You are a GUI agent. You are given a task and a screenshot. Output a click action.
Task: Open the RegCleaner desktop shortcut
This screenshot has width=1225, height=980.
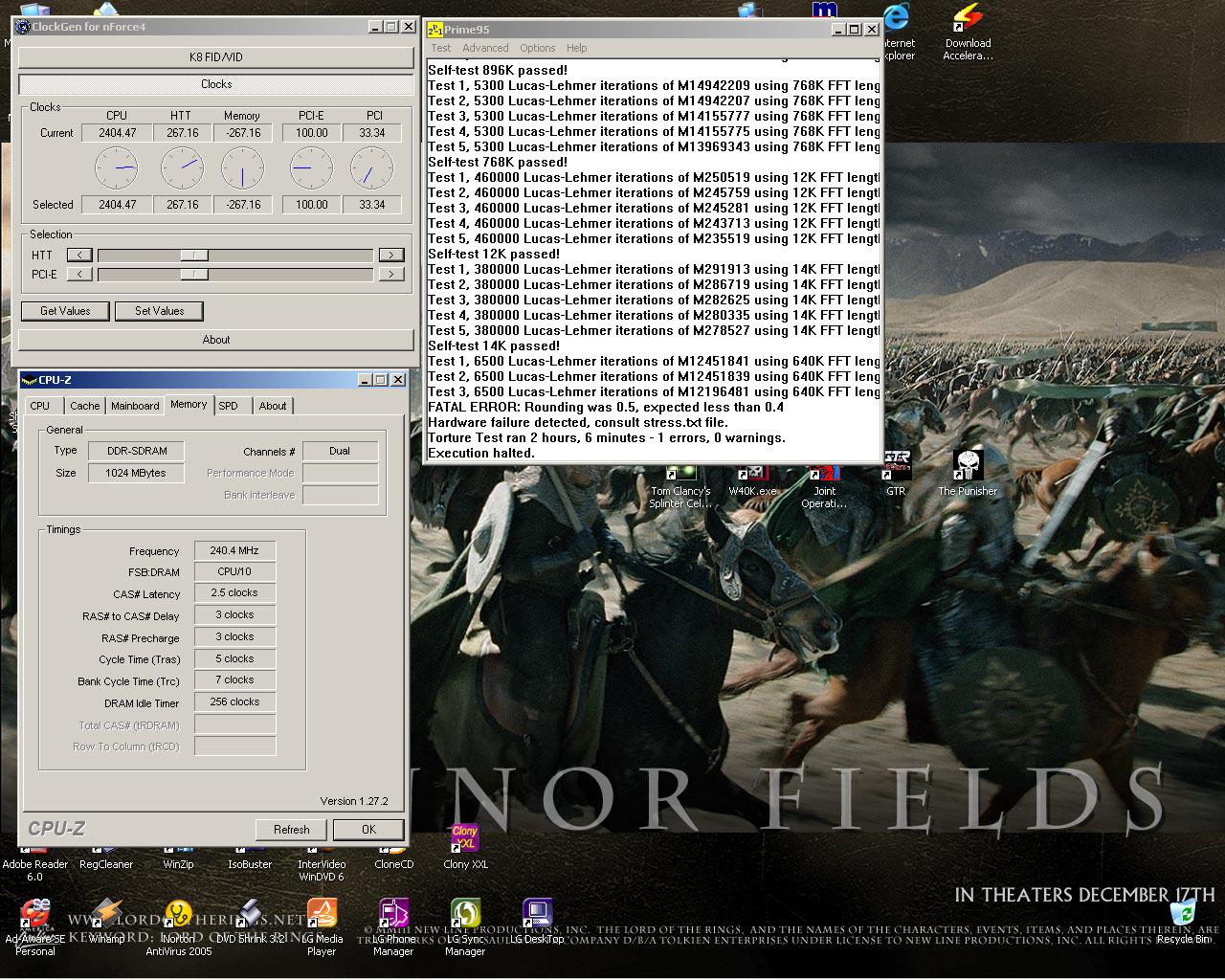pyautogui.click(x=106, y=858)
